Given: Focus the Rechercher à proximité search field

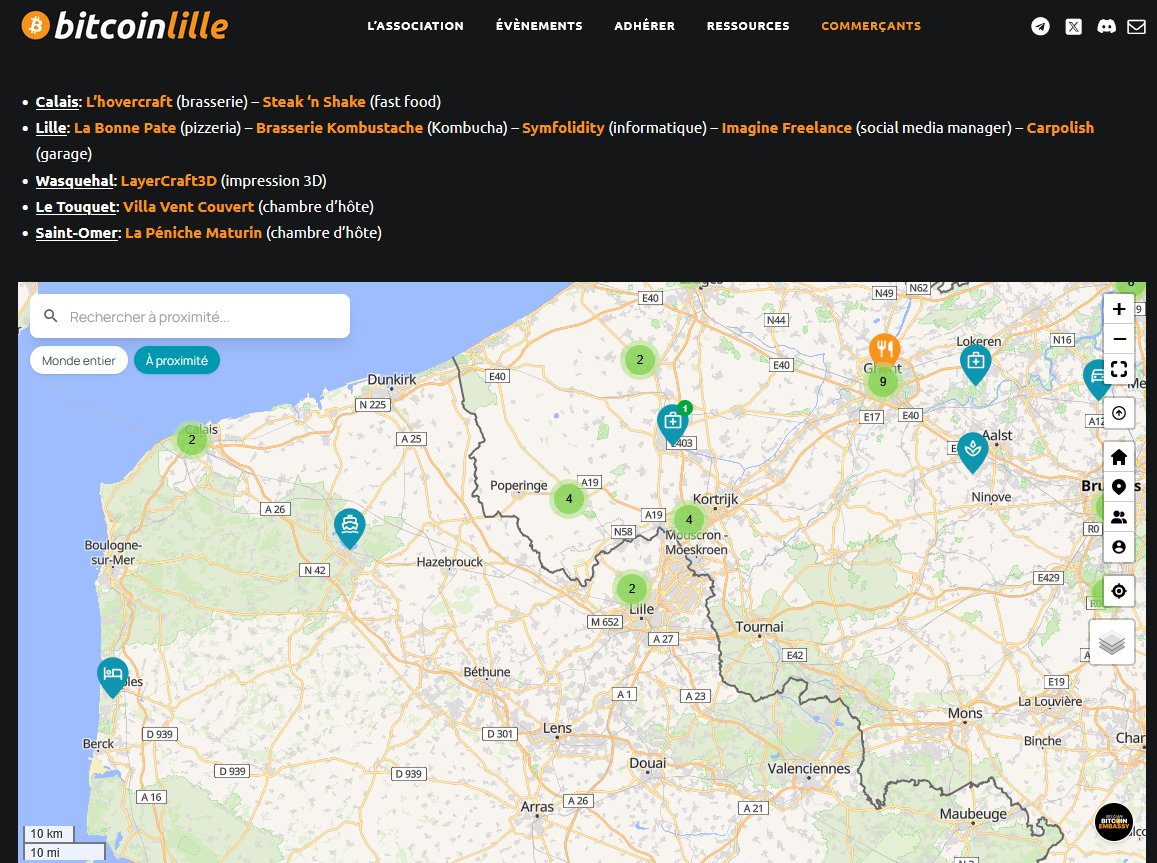Looking at the screenshot, I should tap(190, 316).
